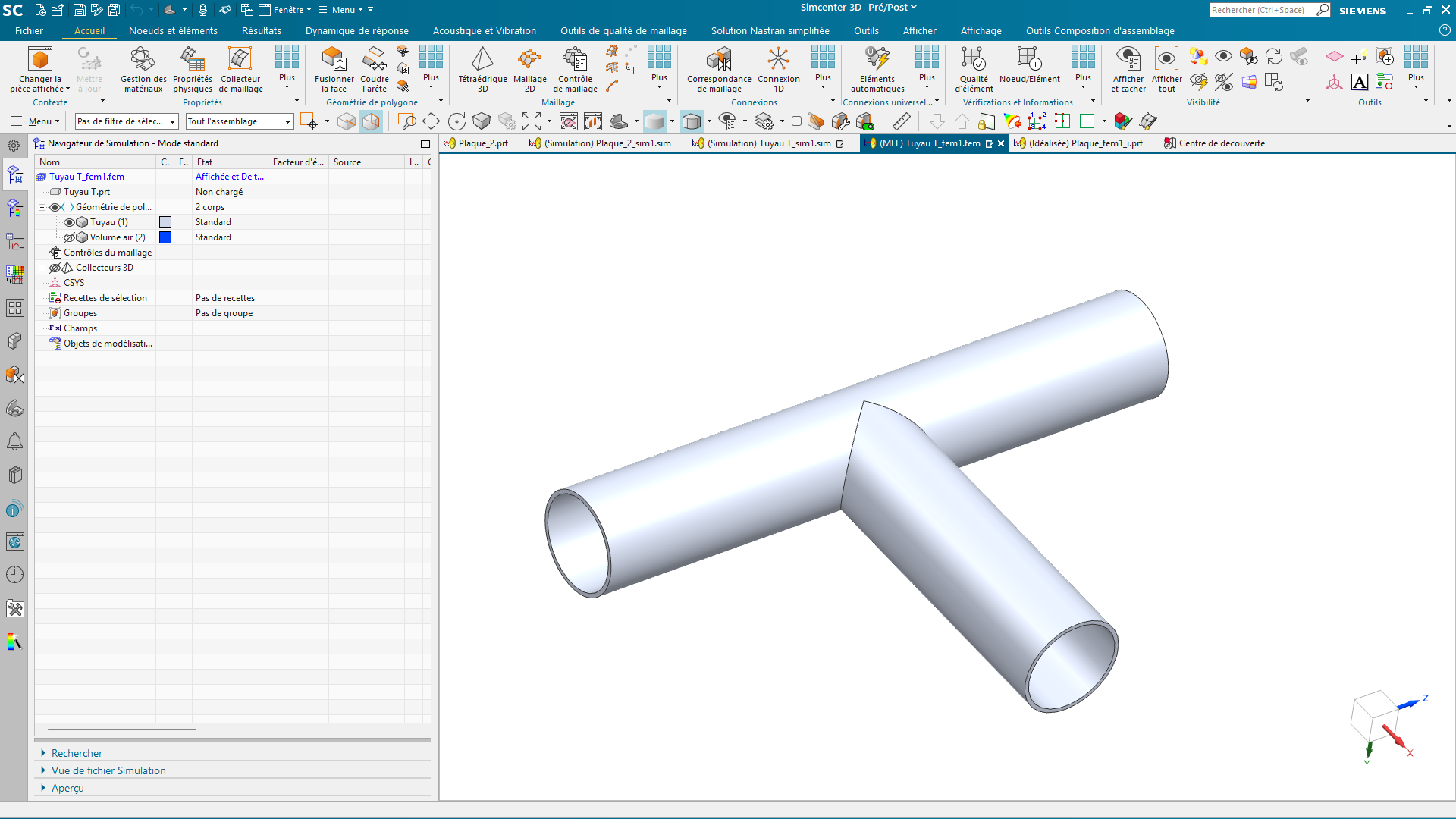Click the Menu button in toolbar

point(36,121)
